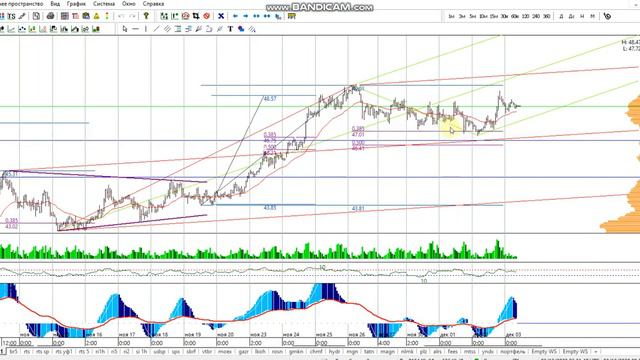Select the vertical line drawing tool

click(146, 29)
